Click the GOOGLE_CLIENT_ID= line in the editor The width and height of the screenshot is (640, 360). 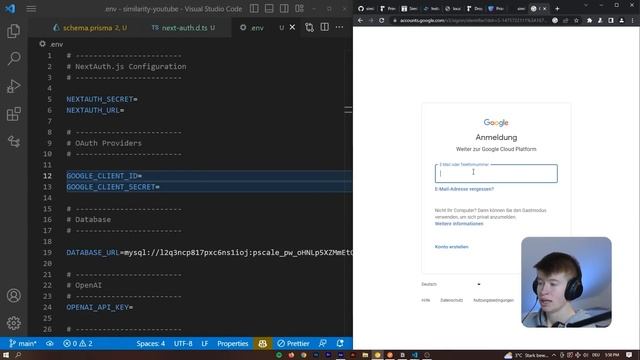pos(104,176)
